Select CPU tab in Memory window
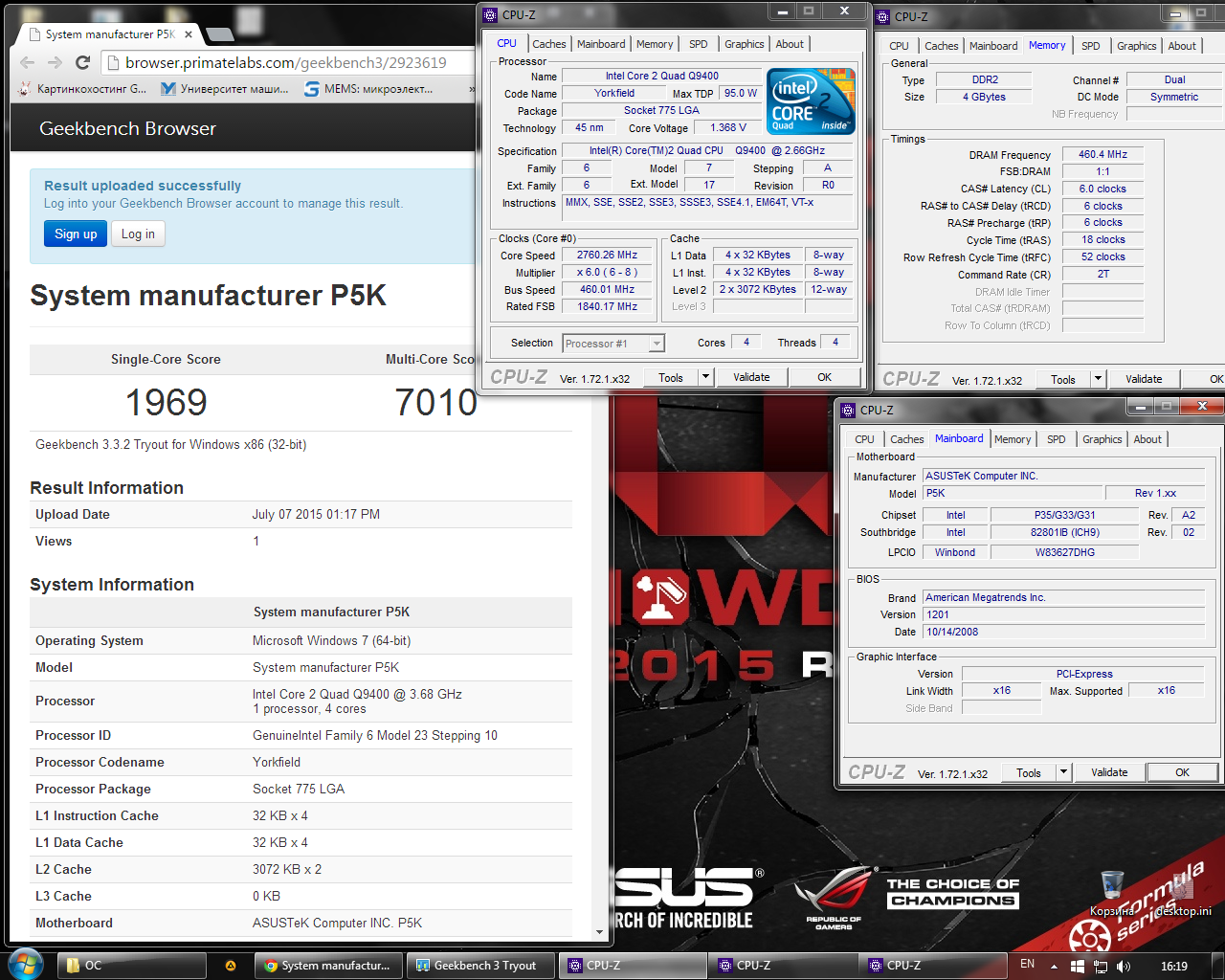This screenshot has height=980, width=1225. point(899,46)
